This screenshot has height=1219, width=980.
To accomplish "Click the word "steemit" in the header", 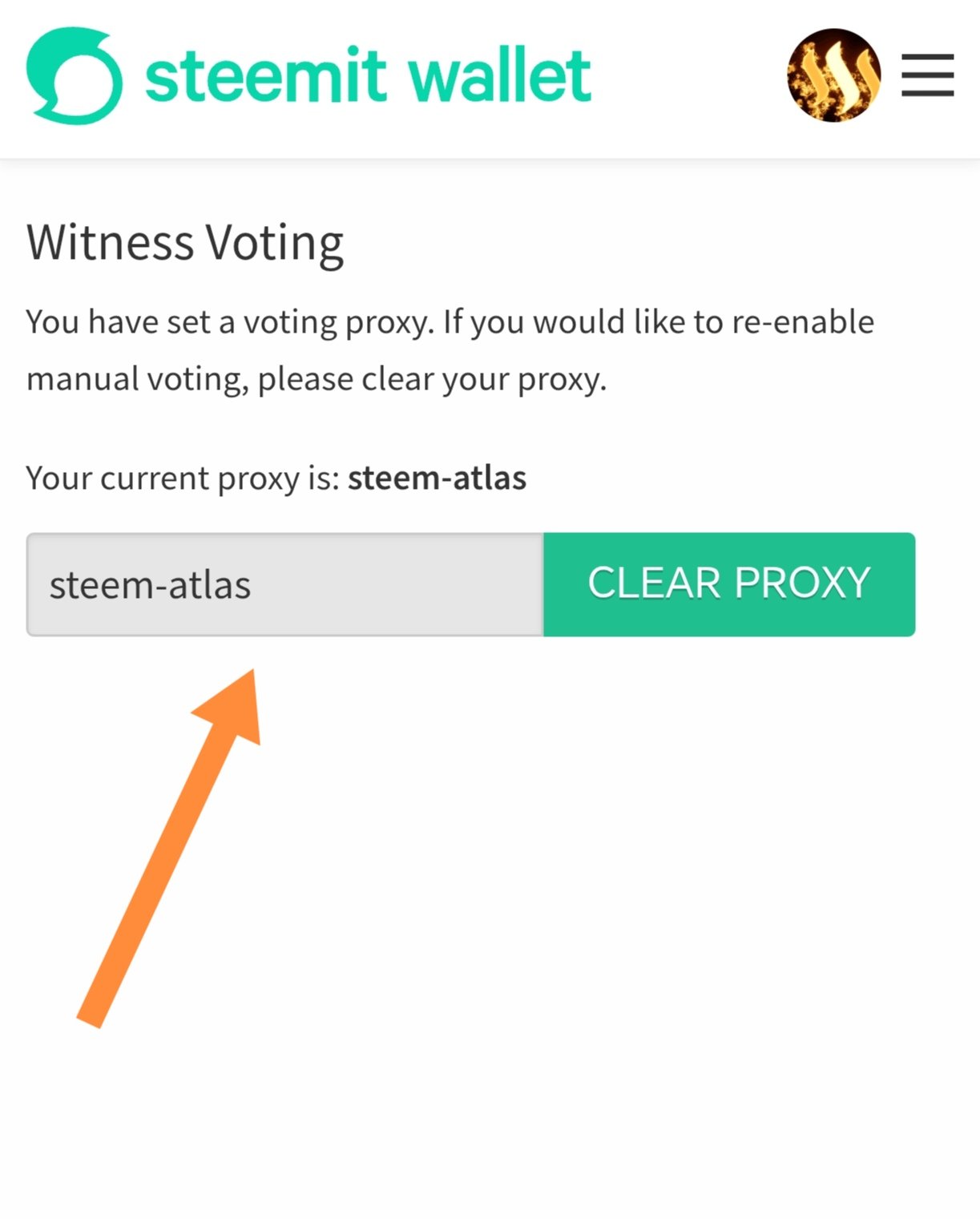I will [x=266, y=76].
